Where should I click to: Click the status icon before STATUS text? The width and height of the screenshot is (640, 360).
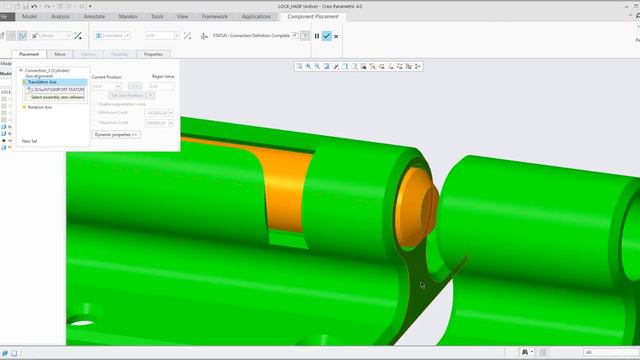204,36
